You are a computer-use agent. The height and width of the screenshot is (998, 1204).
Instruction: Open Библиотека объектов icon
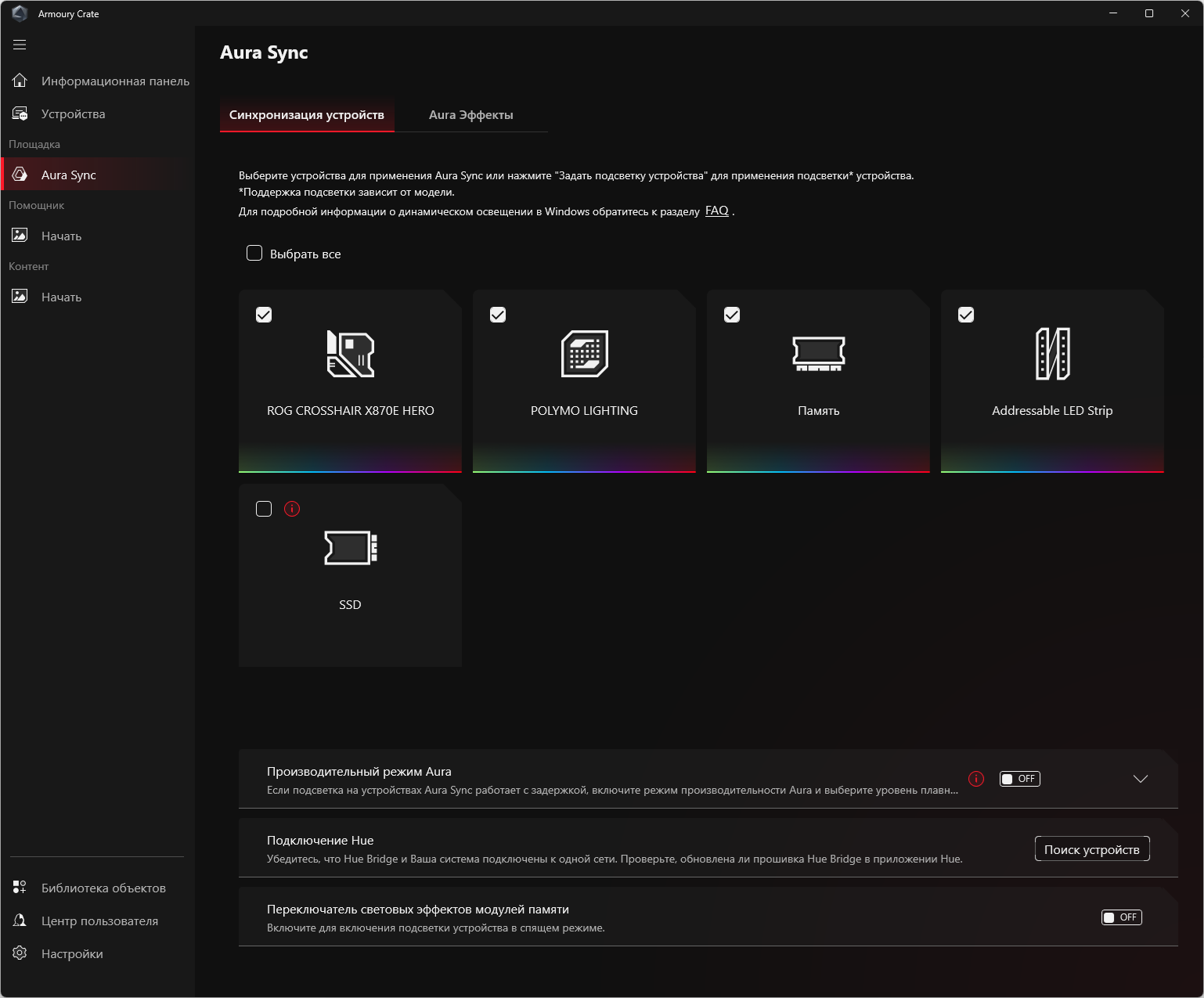(20, 888)
